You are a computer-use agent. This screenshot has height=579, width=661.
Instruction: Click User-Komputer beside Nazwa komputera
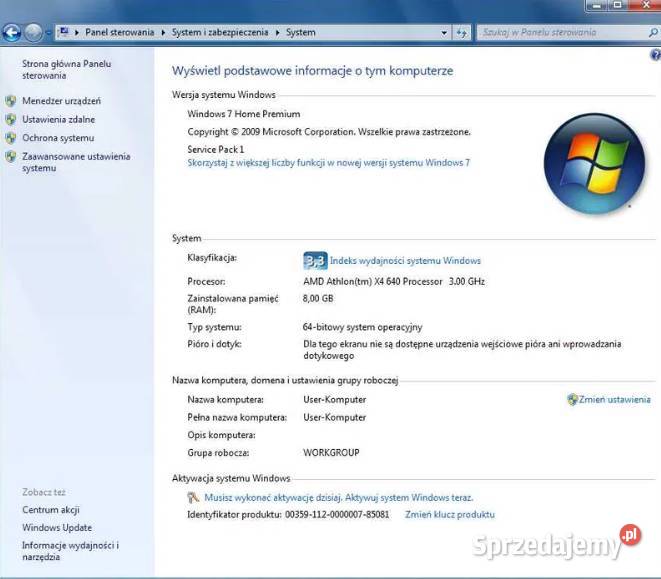[334, 399]
